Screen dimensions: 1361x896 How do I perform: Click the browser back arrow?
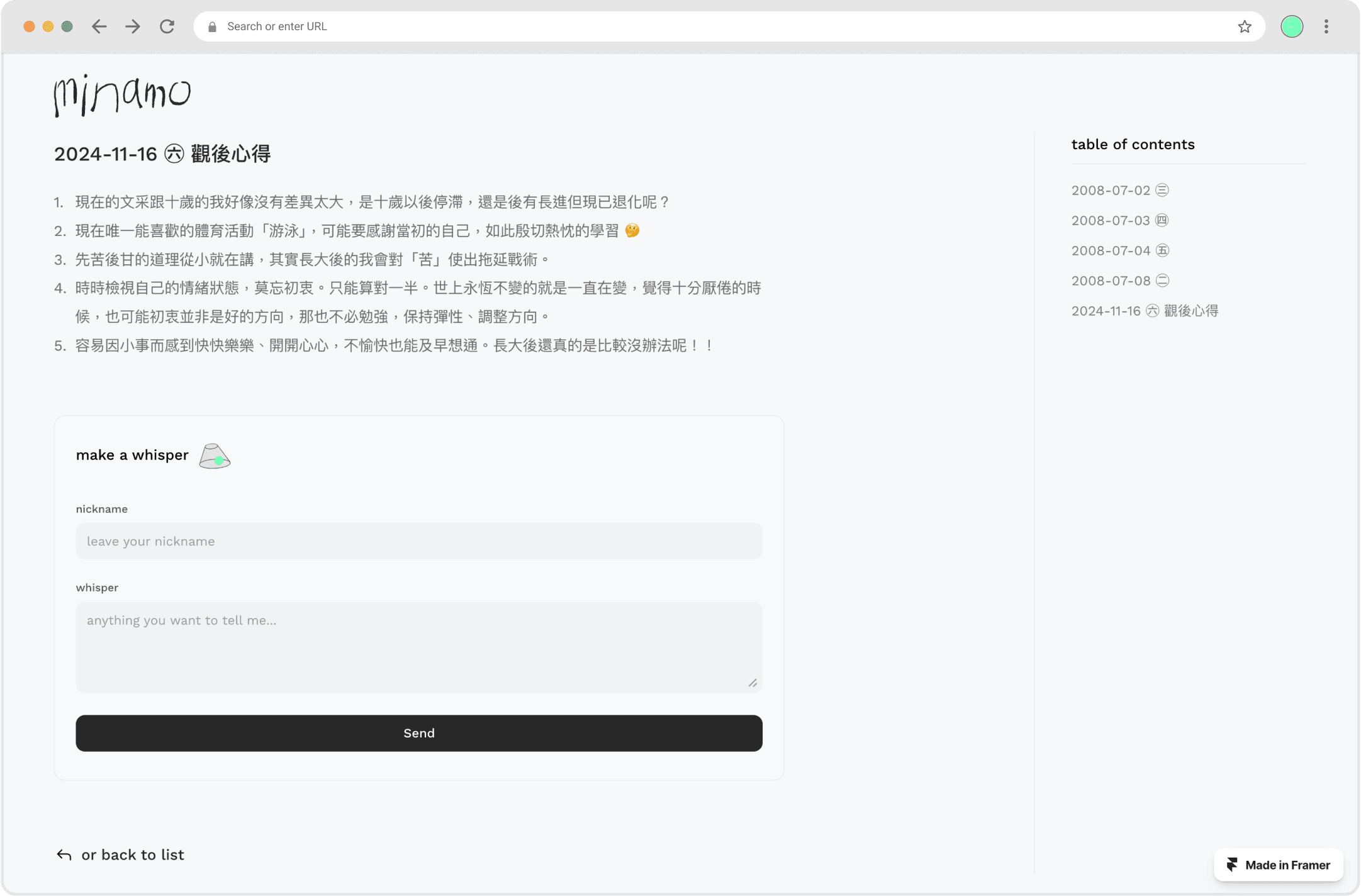pos(99,26)
